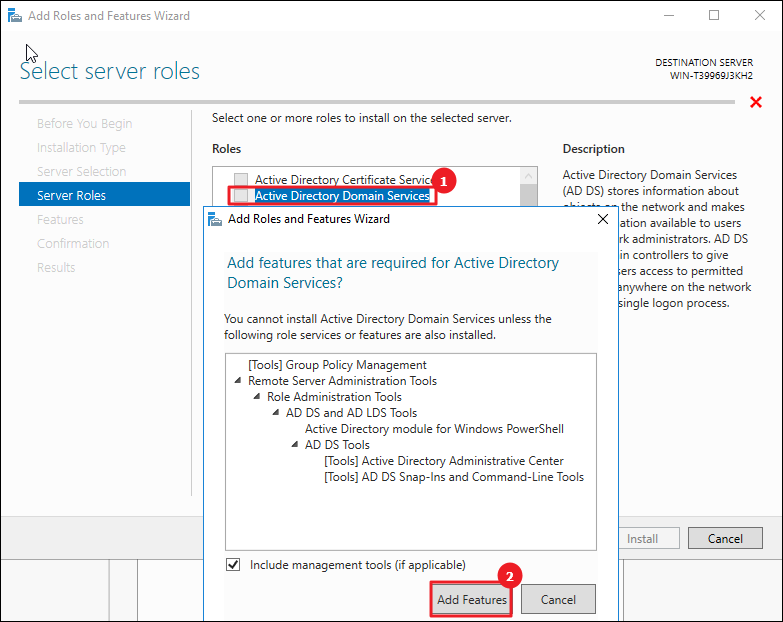The height and width of the screenshot is (622, 783).
Task: Collapse Role Administration Tools node
Action: tap(257, 396)
